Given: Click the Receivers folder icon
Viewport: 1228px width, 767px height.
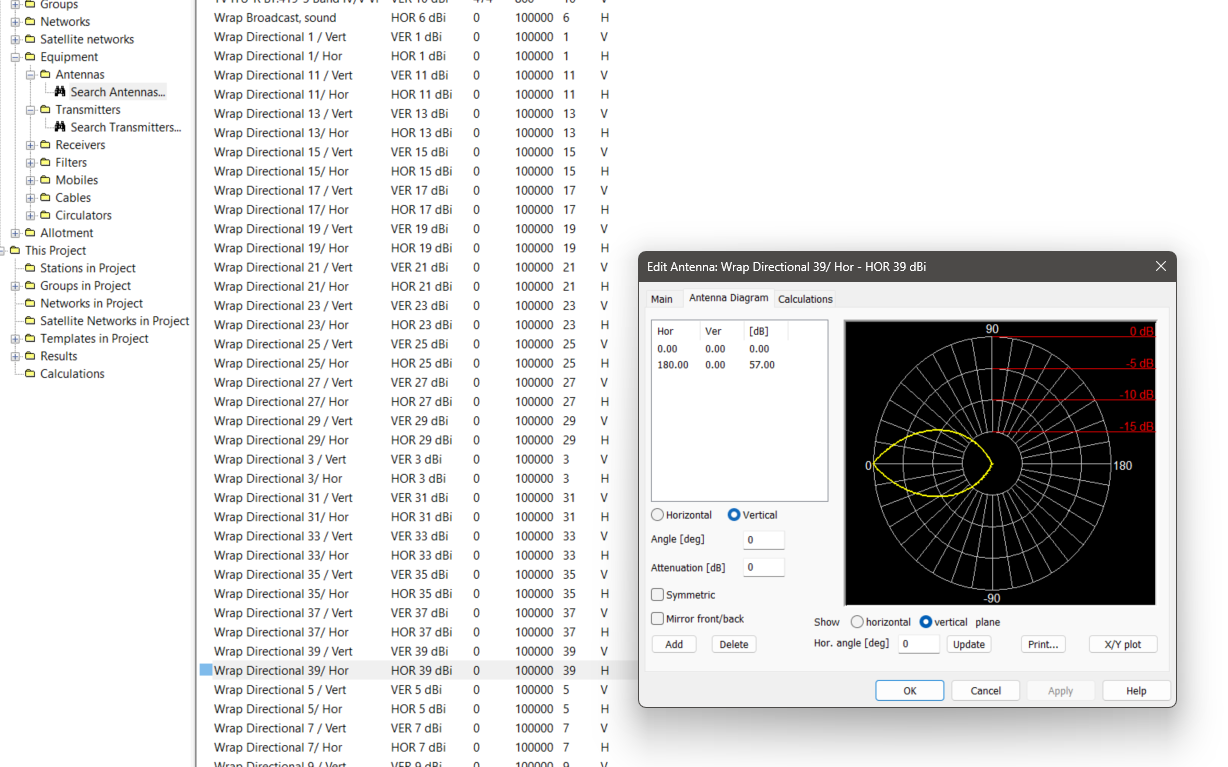Looking at the screenshot, I should [45, 145].
